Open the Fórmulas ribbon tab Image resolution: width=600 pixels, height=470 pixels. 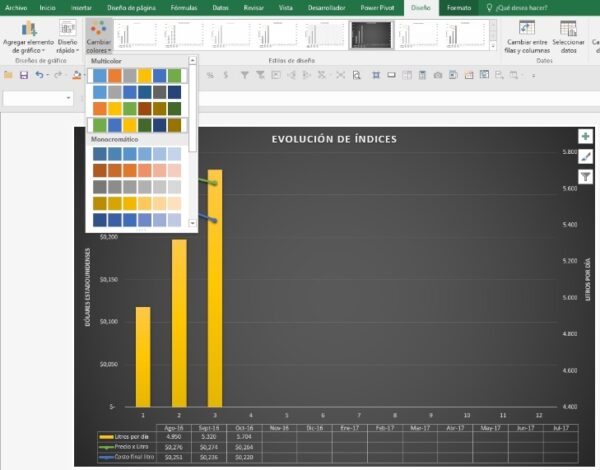coord(184,7)
